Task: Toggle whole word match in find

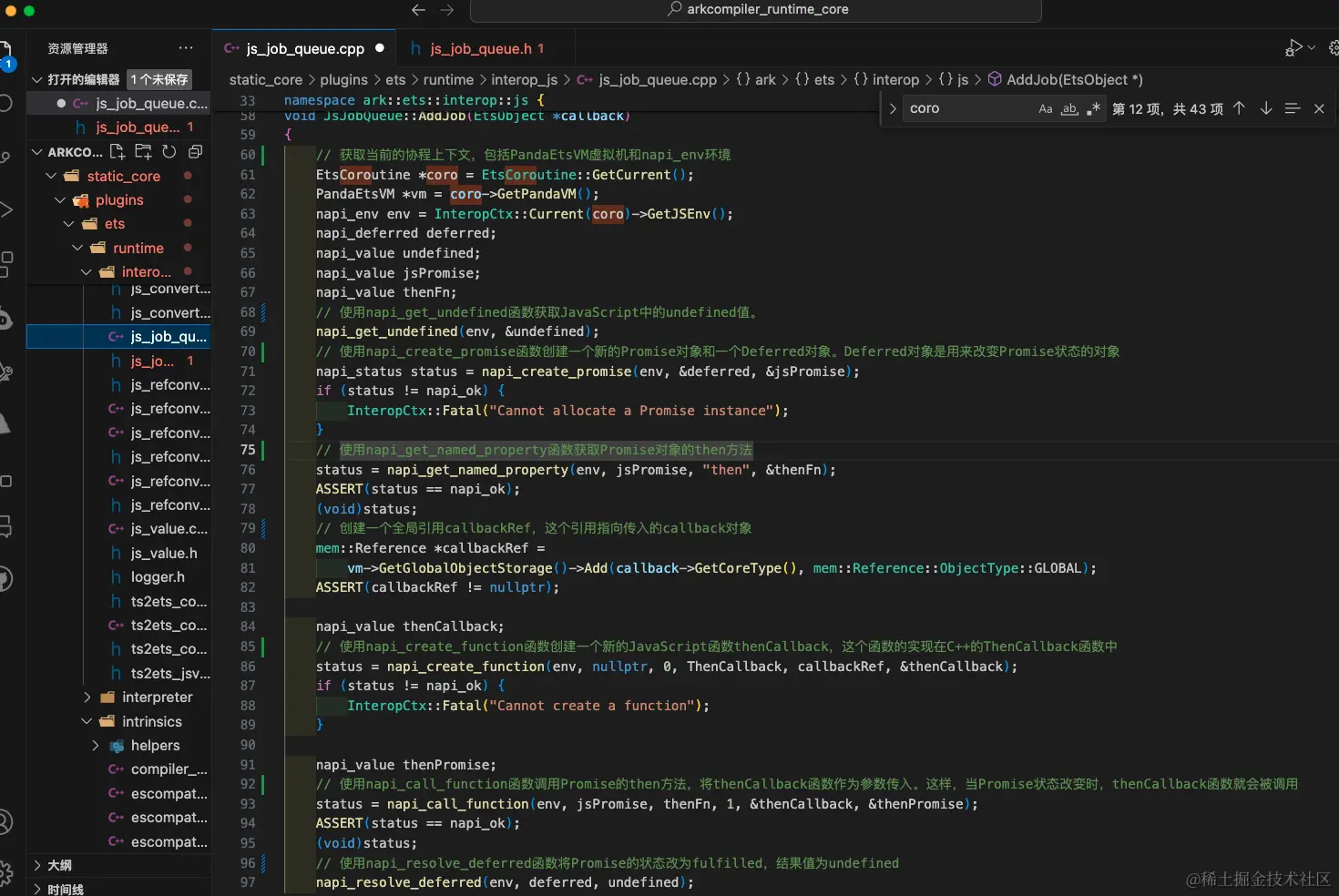Action: [x=1069, y=108]
